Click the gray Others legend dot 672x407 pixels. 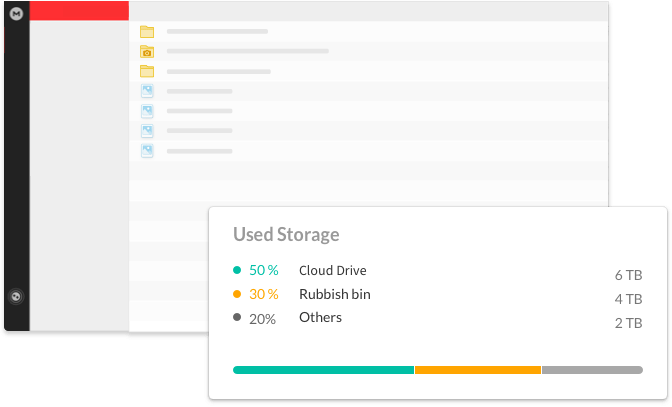click(237, 318)
